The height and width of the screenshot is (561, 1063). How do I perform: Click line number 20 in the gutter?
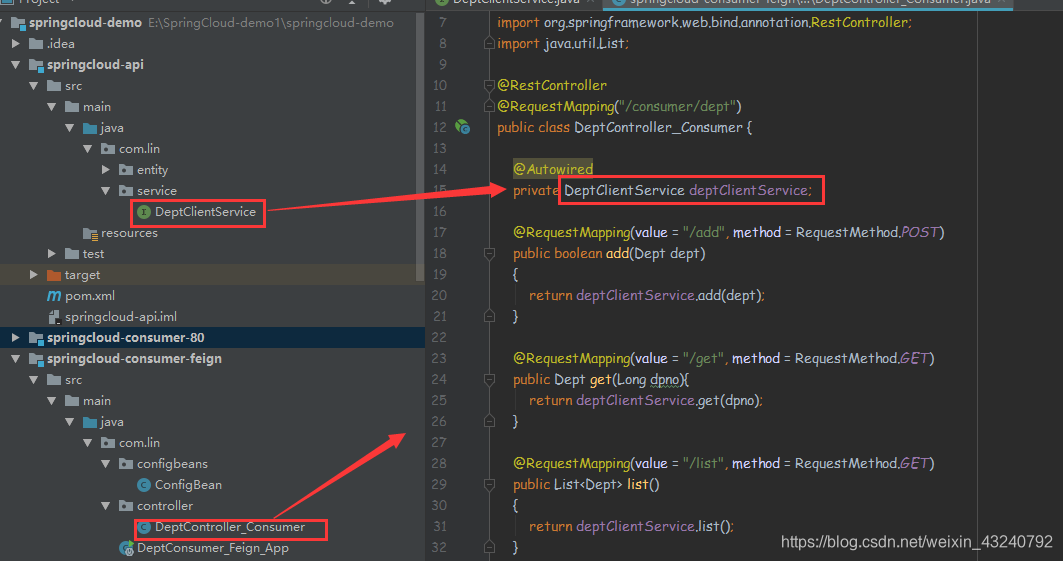439,295
